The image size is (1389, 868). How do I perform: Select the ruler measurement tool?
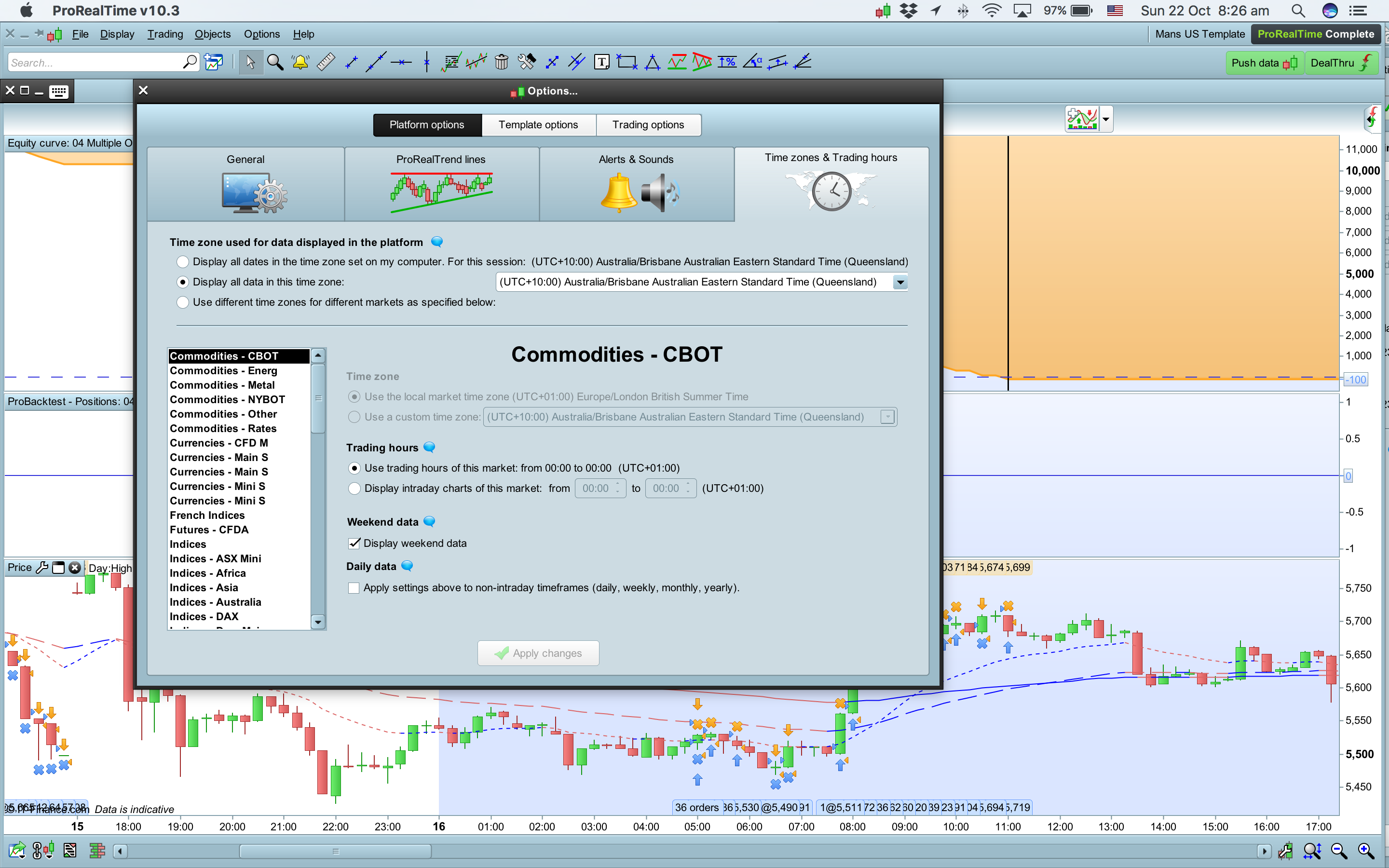(326, 62)
